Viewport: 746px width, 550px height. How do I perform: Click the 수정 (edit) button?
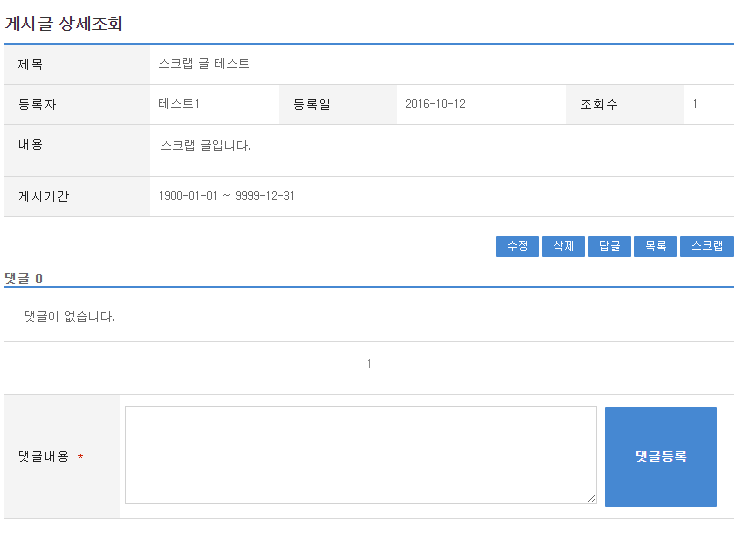517,246
